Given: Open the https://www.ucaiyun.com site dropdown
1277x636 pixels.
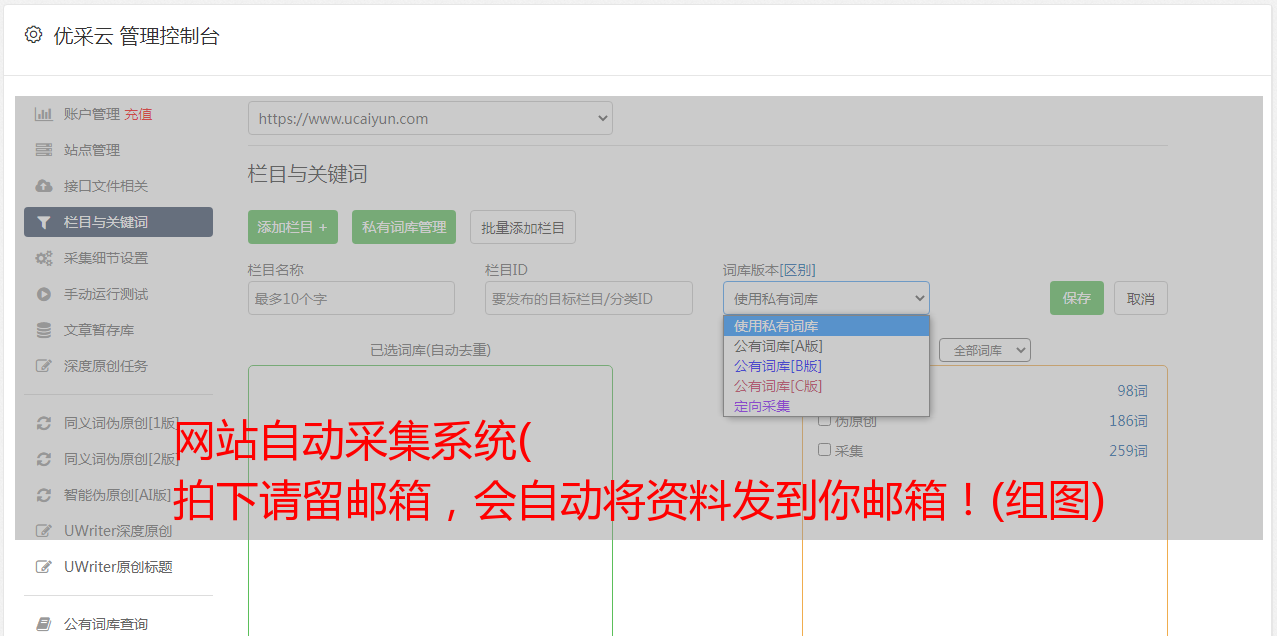Looking at the screenshot, I should (x=430, y=118).
